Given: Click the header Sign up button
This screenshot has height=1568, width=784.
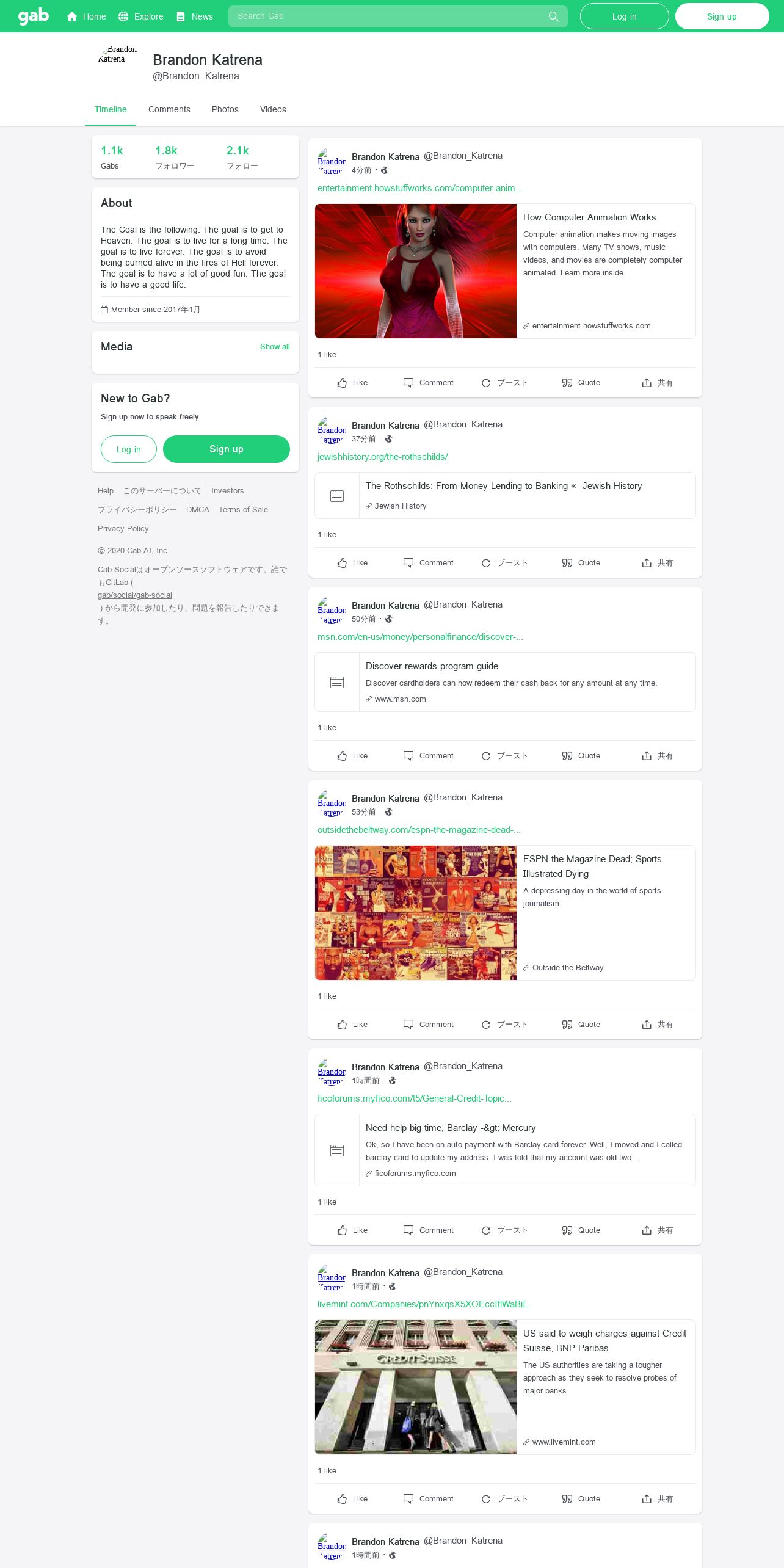Looking at the screenshot, I should coord(722,16).
